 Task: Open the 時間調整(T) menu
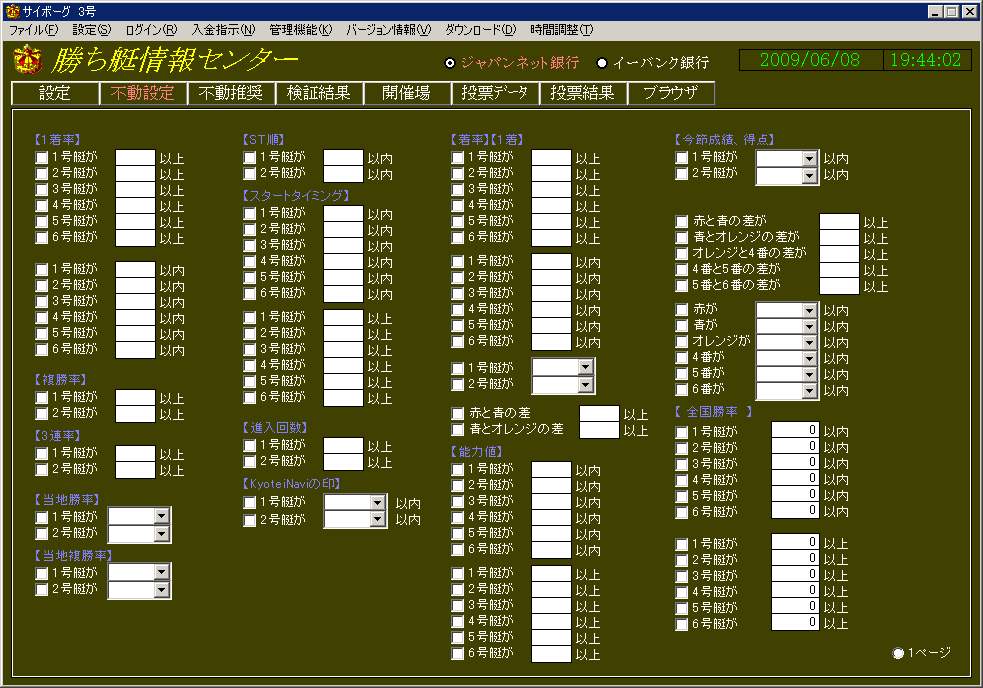tap(562, 30)
